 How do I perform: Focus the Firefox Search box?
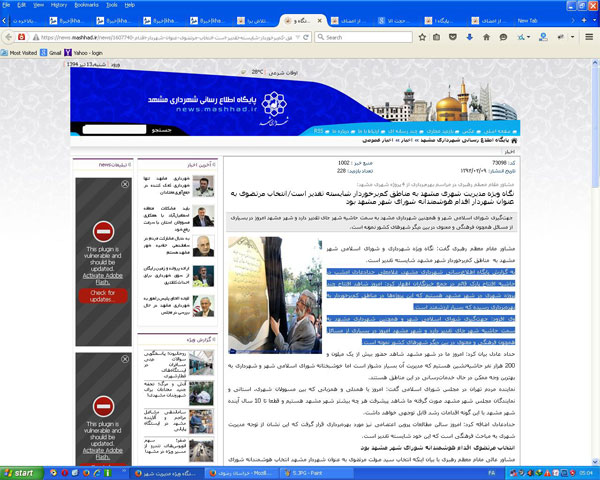(364, 37)
